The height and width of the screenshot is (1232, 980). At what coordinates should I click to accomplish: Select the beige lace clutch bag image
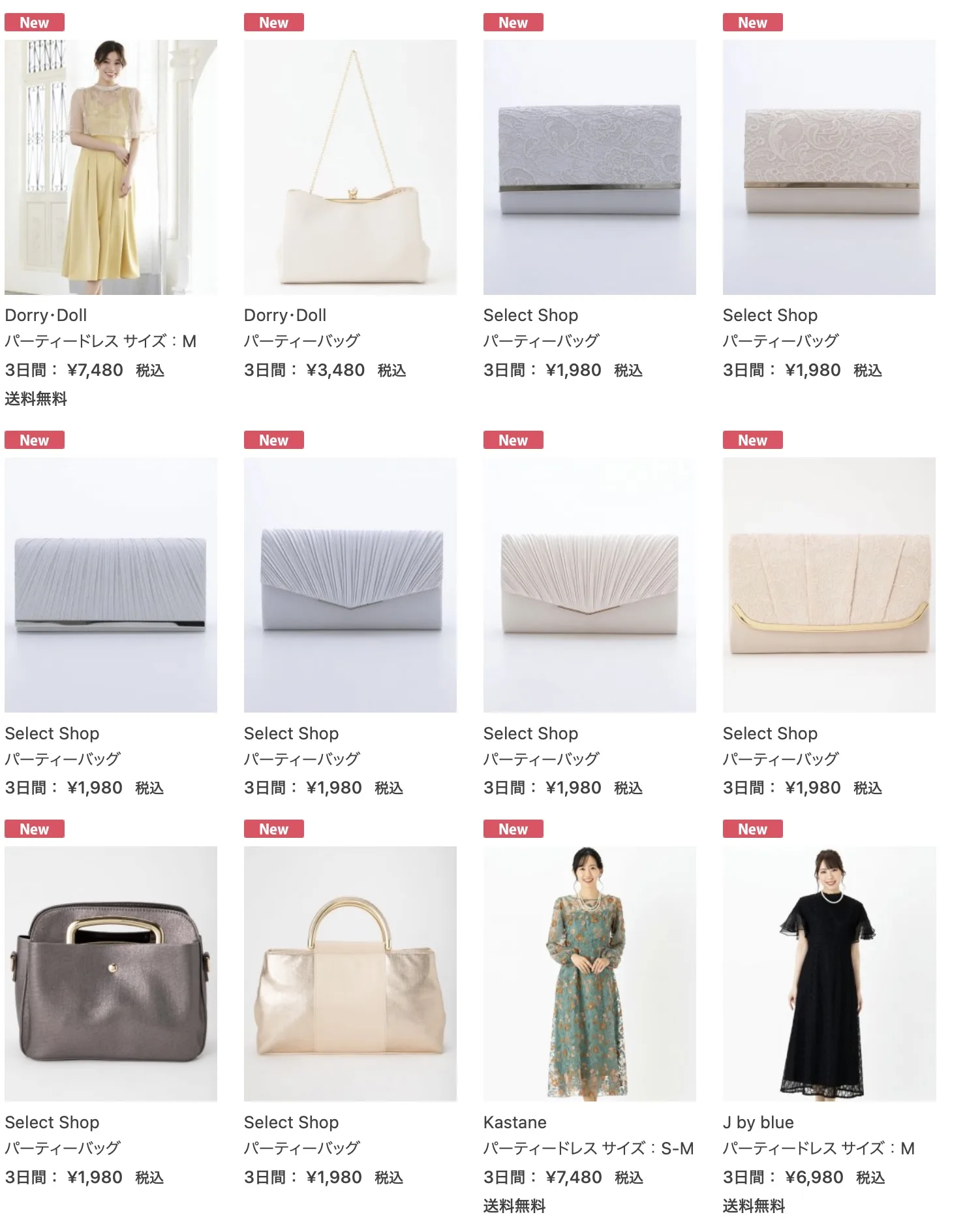pyautogui.click(x=829, y=167)
